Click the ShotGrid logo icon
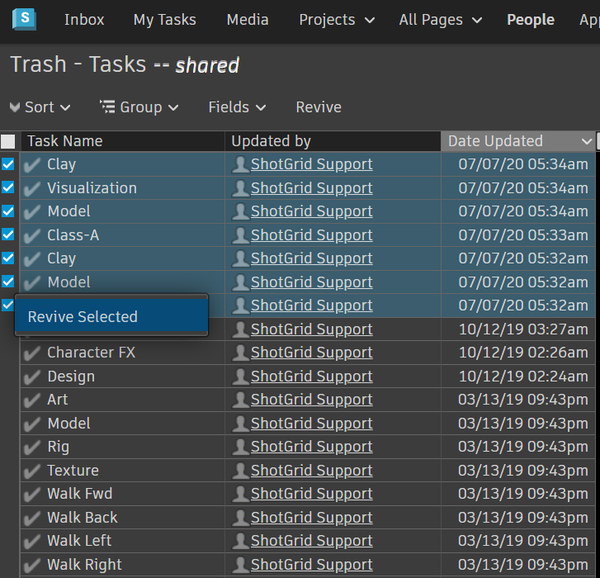 [x=23, y=19]
